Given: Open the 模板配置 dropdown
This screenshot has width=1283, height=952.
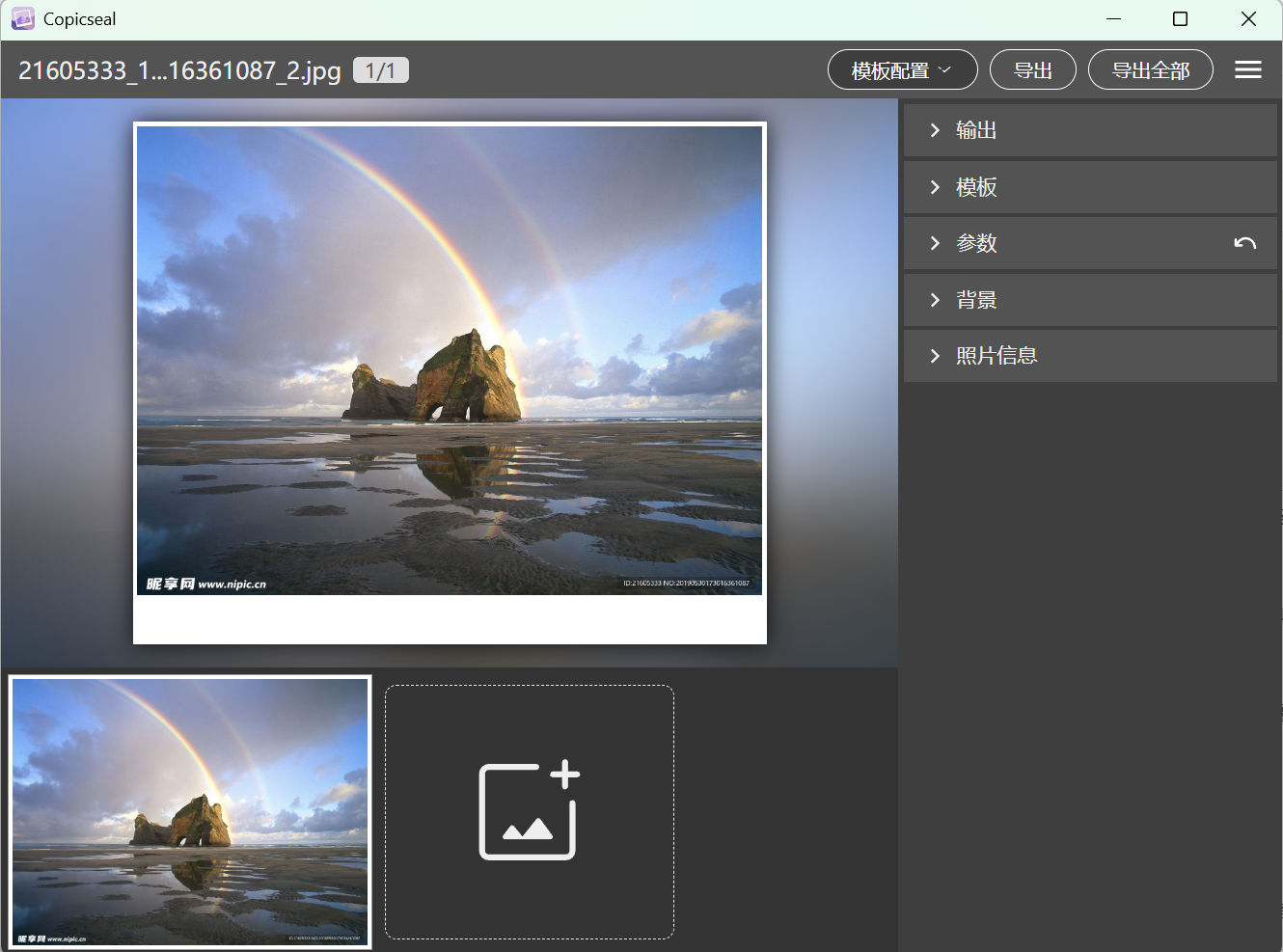Looking at the screenshot, I should tap(902, 70).
